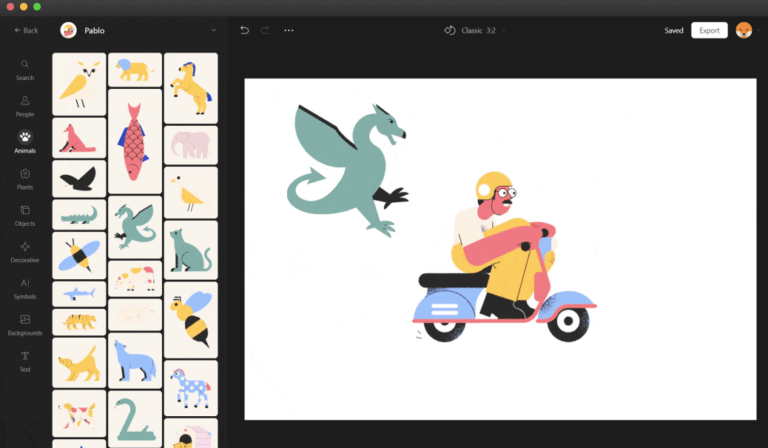
Task: Insert the spotted cow illustration
Action: 135,279
